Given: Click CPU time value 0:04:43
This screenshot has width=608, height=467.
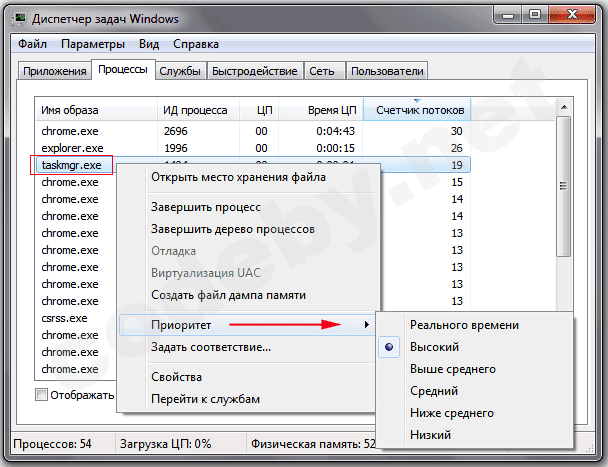Looking at the screenshot, I should coord(335,131).
